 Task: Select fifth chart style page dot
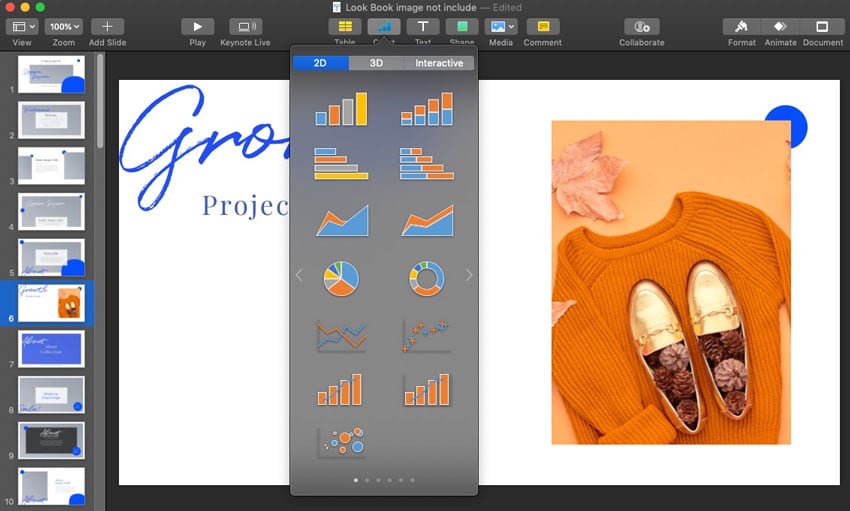(401, 480)
